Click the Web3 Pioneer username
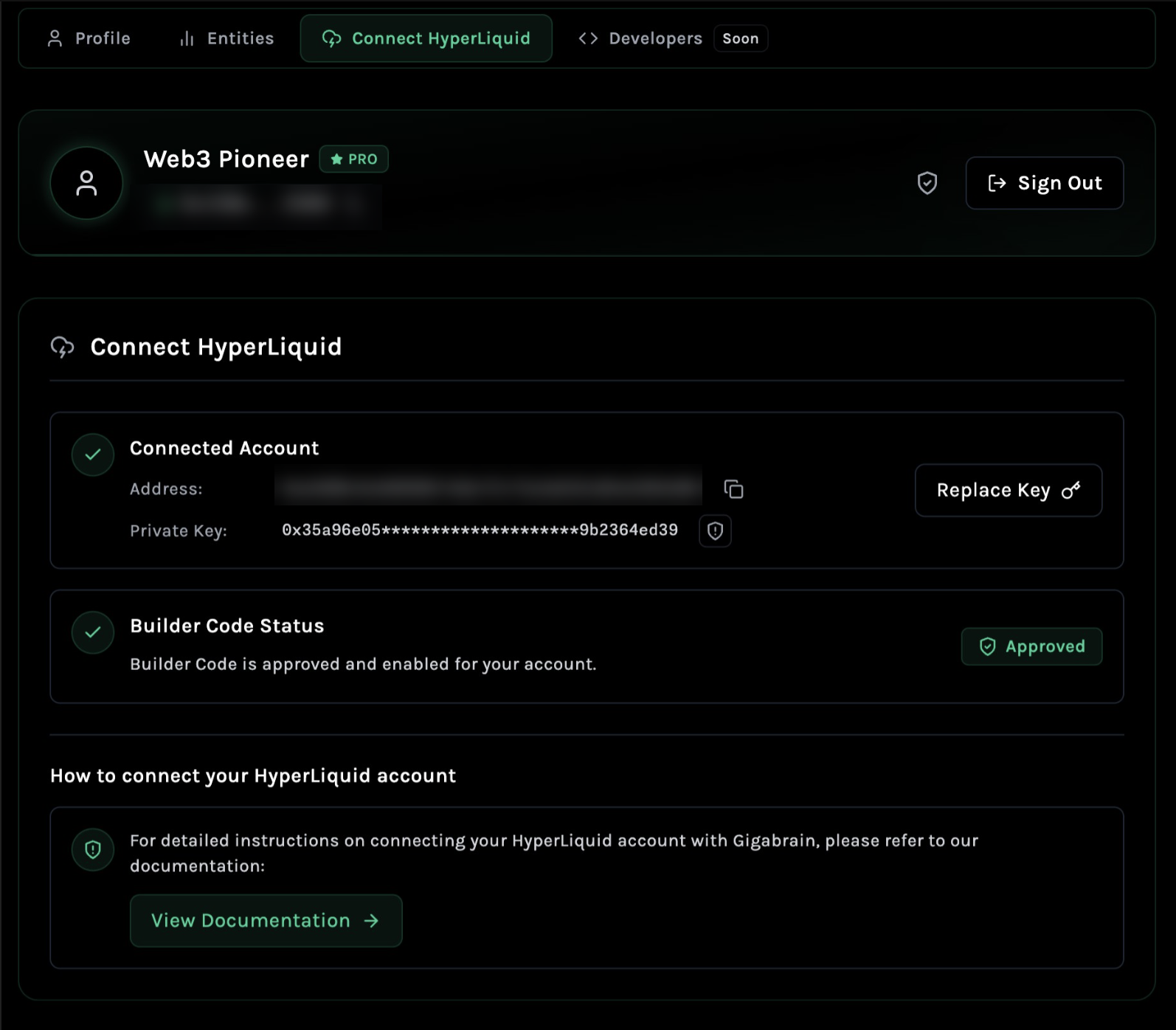The image size is (1176, 1030). (226, 159)
